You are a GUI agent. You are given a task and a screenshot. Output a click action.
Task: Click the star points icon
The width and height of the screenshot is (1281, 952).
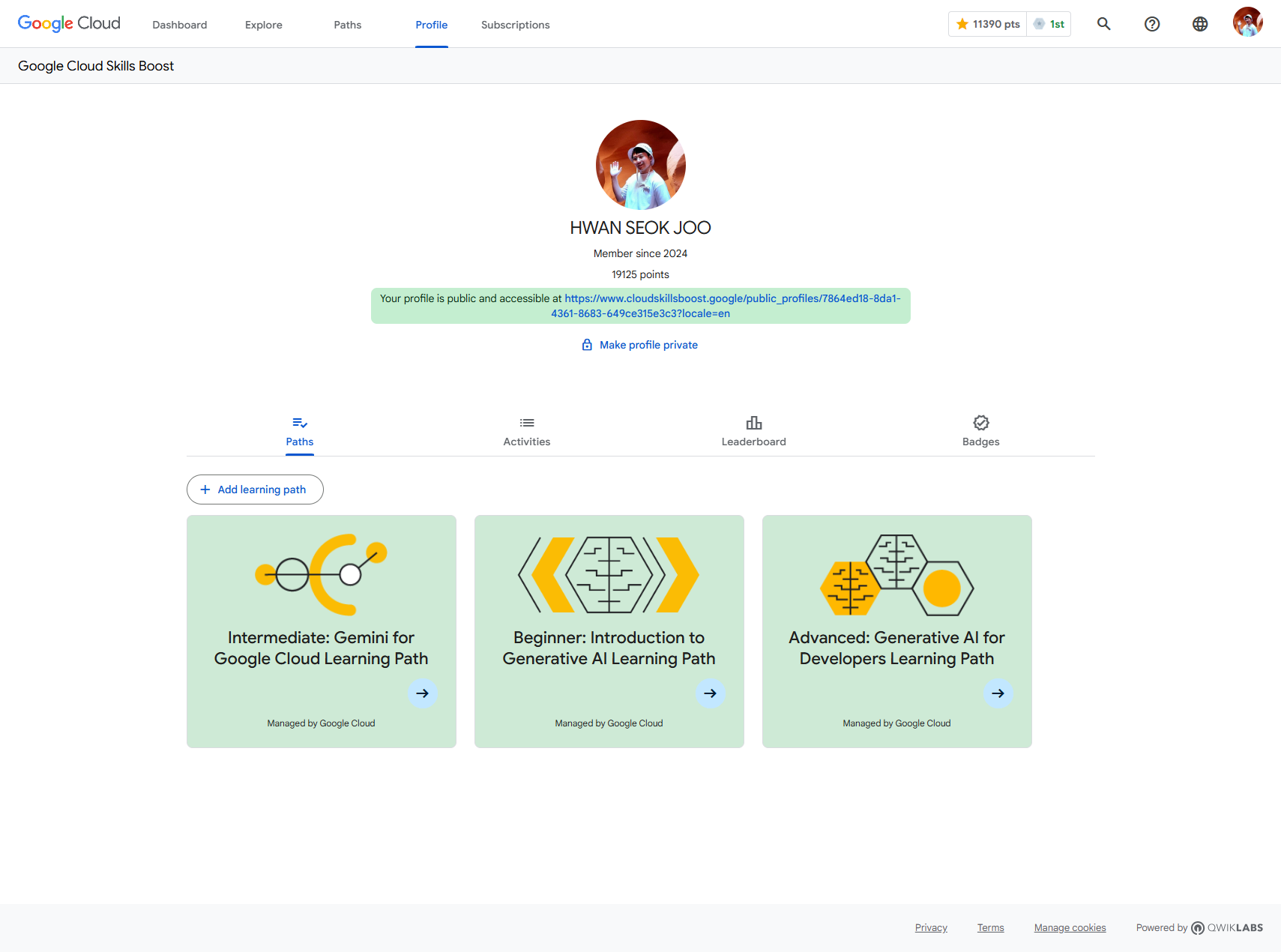(x=962, y=24)
